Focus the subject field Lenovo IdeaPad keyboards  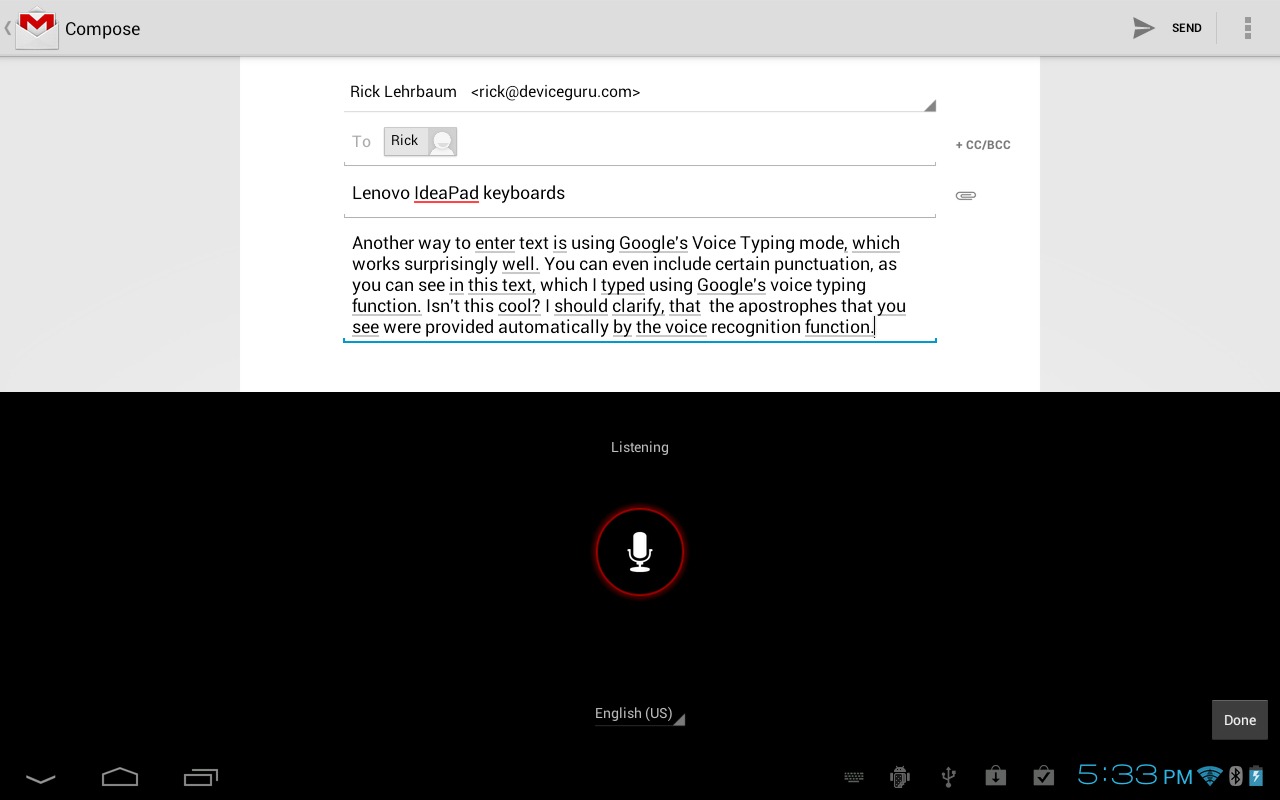640,193
